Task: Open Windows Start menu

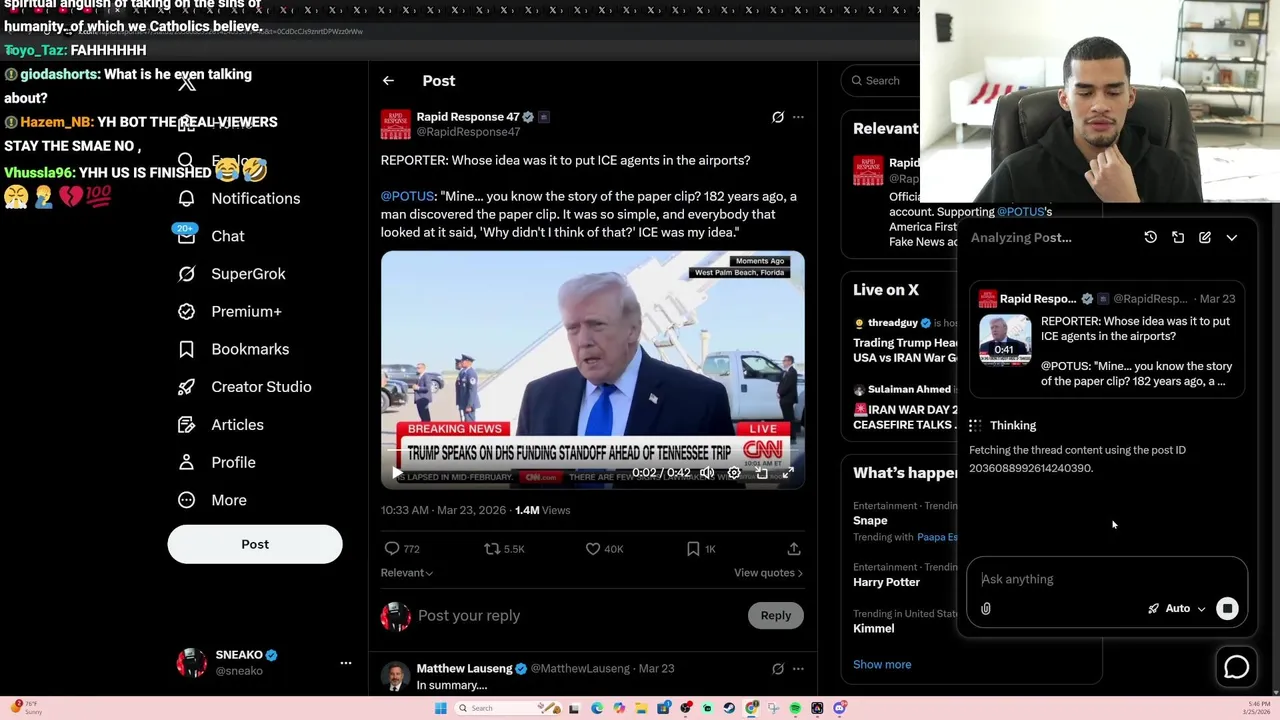Action: pos(441,708)
